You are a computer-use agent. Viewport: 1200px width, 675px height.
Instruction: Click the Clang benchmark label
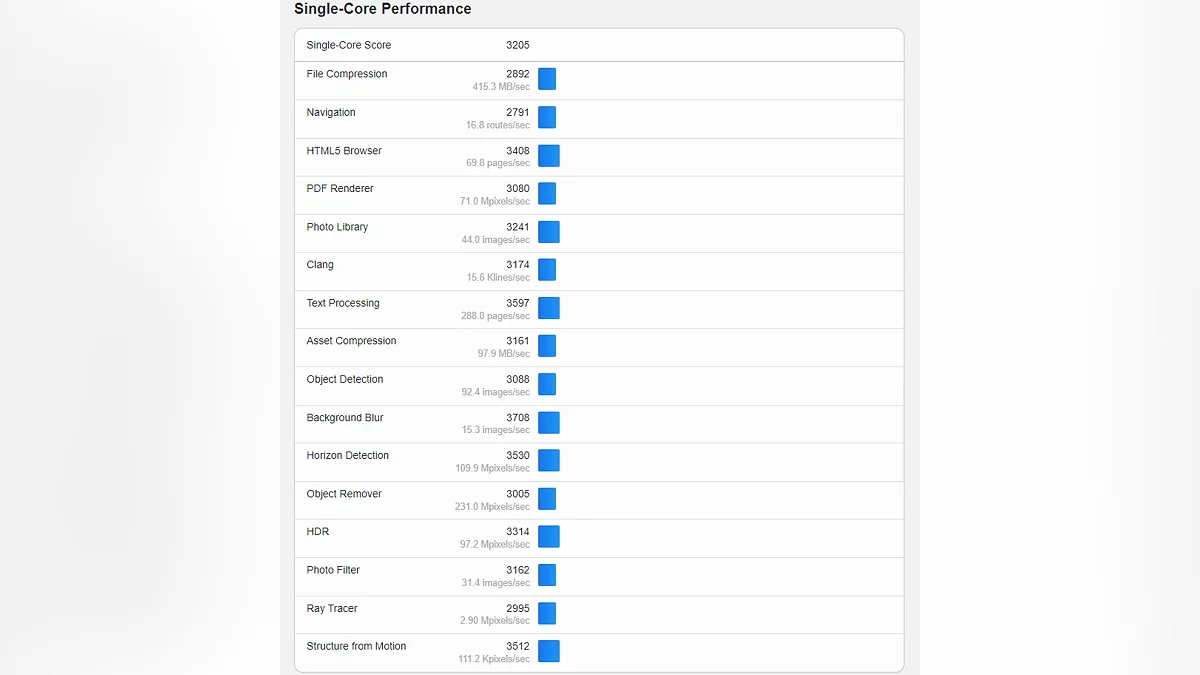coord(320,265)
